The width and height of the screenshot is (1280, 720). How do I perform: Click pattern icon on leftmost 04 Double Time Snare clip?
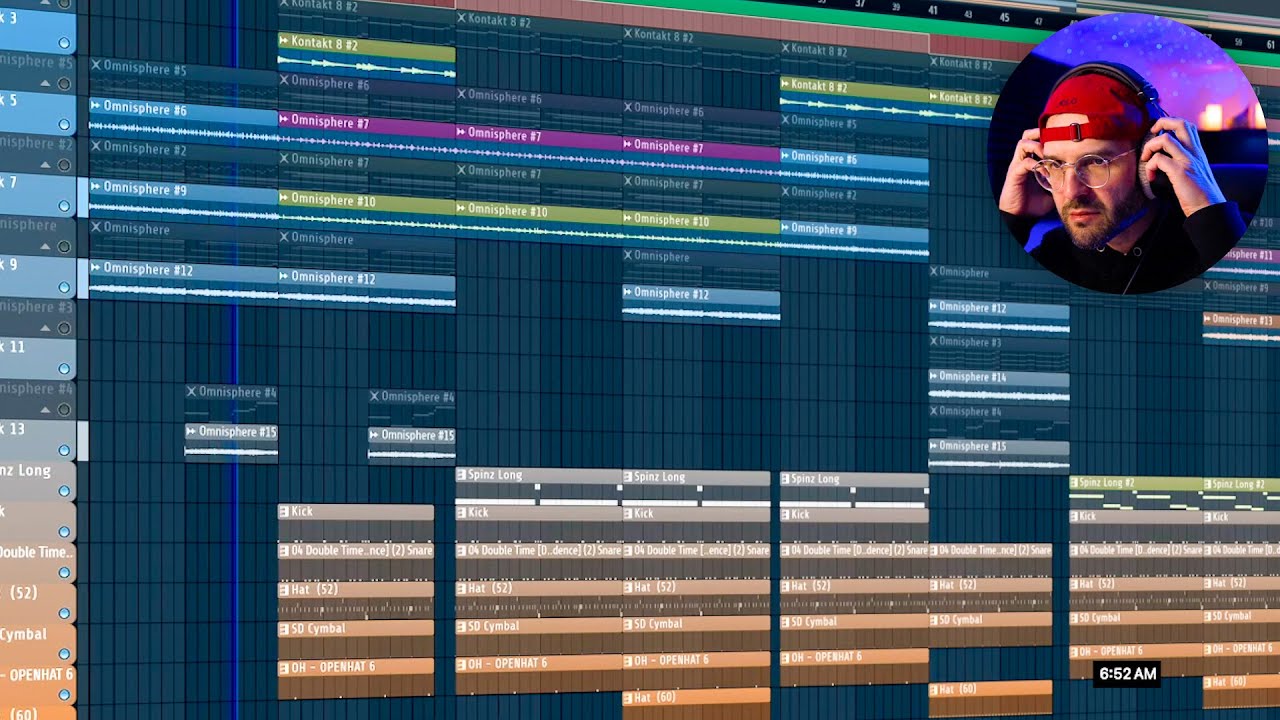point(284,550)
